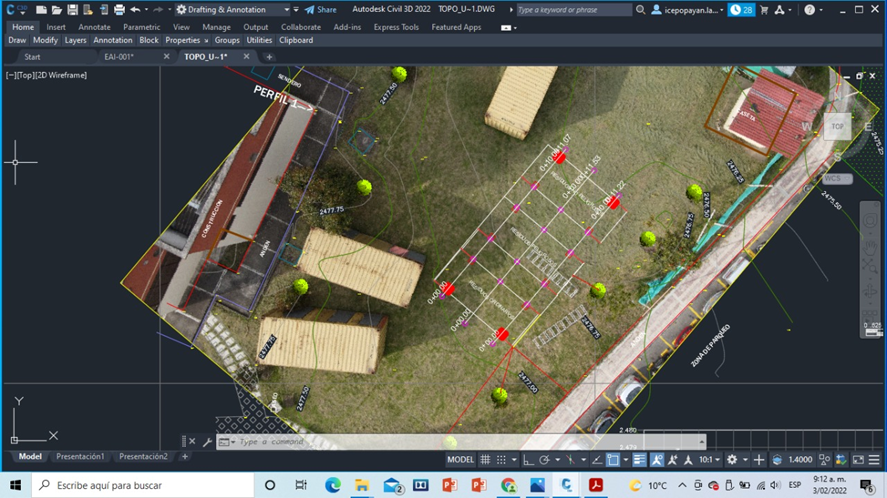
Task: Click the Share button
Action: click(x=321, y=10)
